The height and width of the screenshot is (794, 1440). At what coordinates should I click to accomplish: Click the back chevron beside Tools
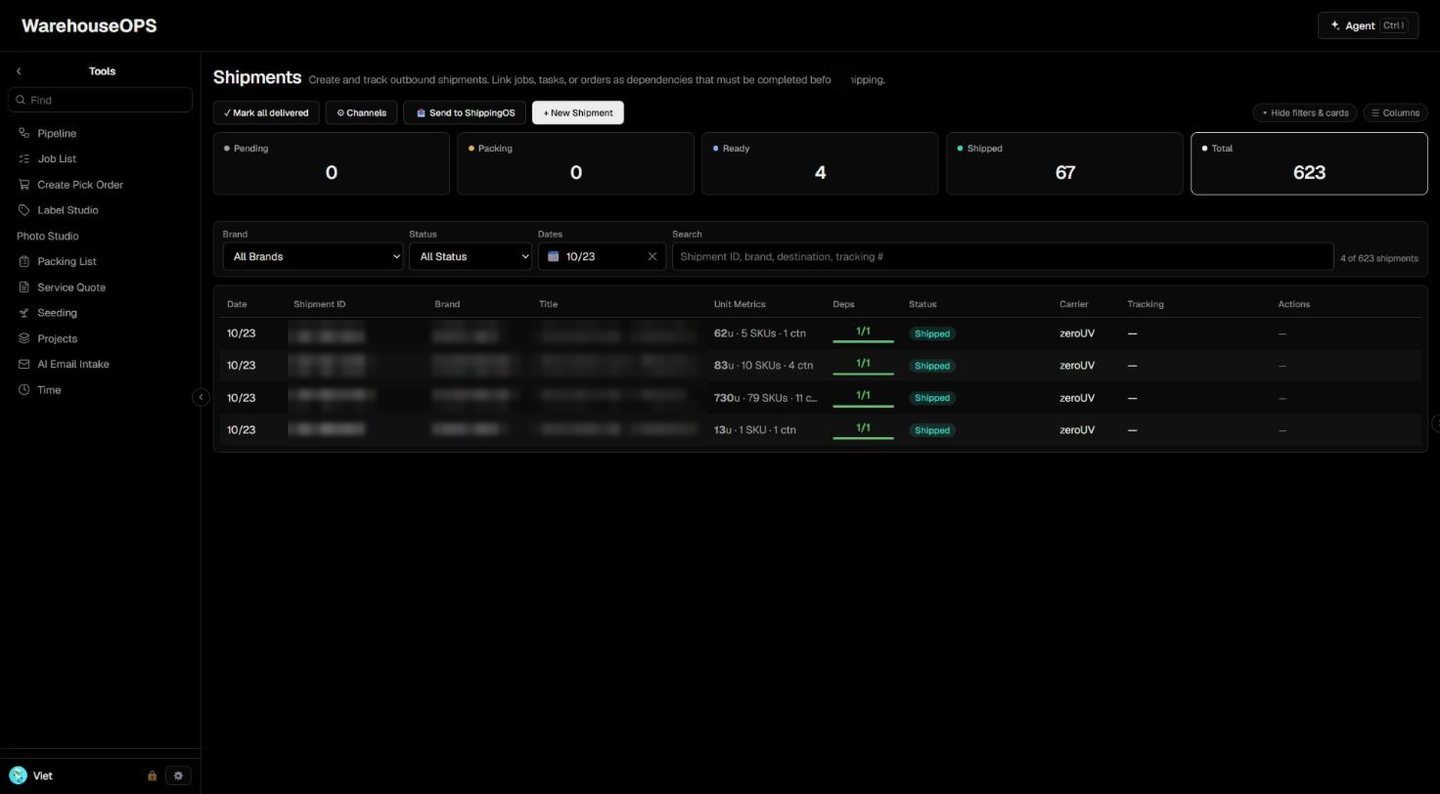tap(19, 71)
